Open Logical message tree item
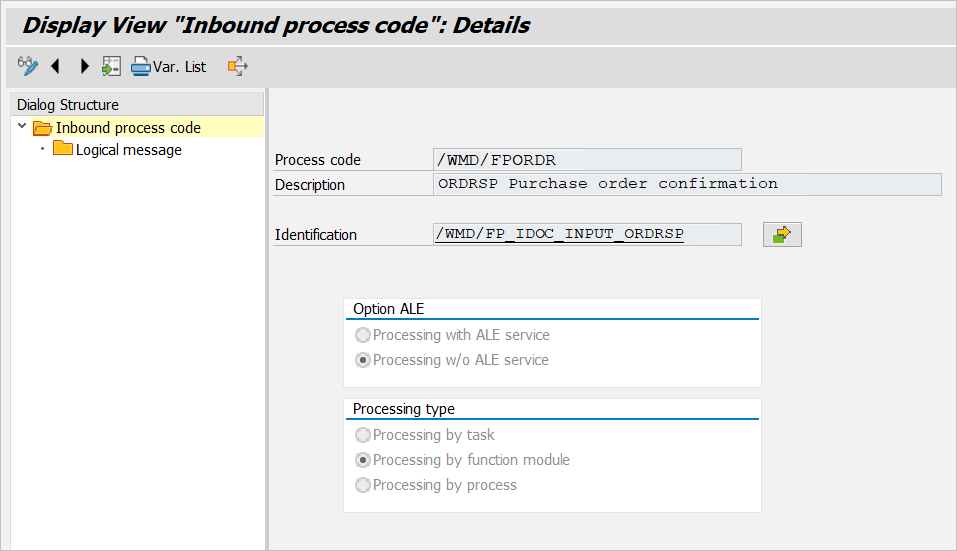Screen dimensions: 957x551 (x=128, y=150)
